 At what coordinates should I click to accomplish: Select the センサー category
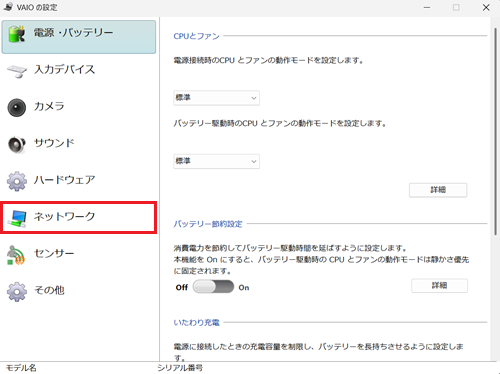tap(79, 254)
